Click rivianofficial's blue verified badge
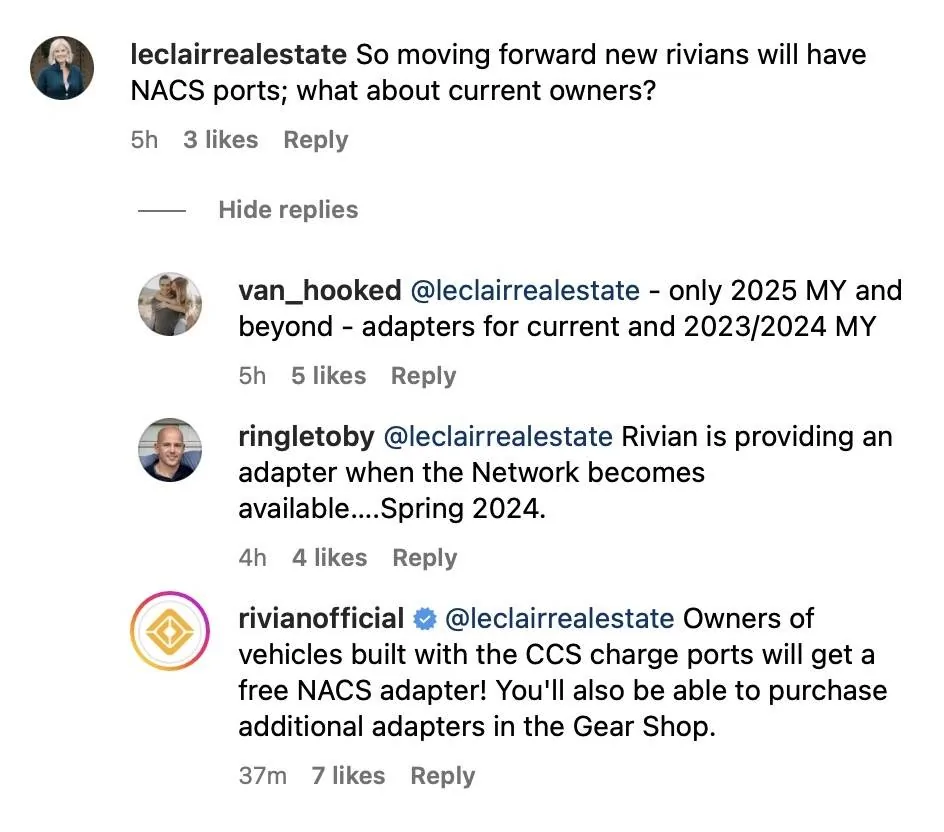The image size is (944, 832). pyautogui.click(x=424, y=619)
